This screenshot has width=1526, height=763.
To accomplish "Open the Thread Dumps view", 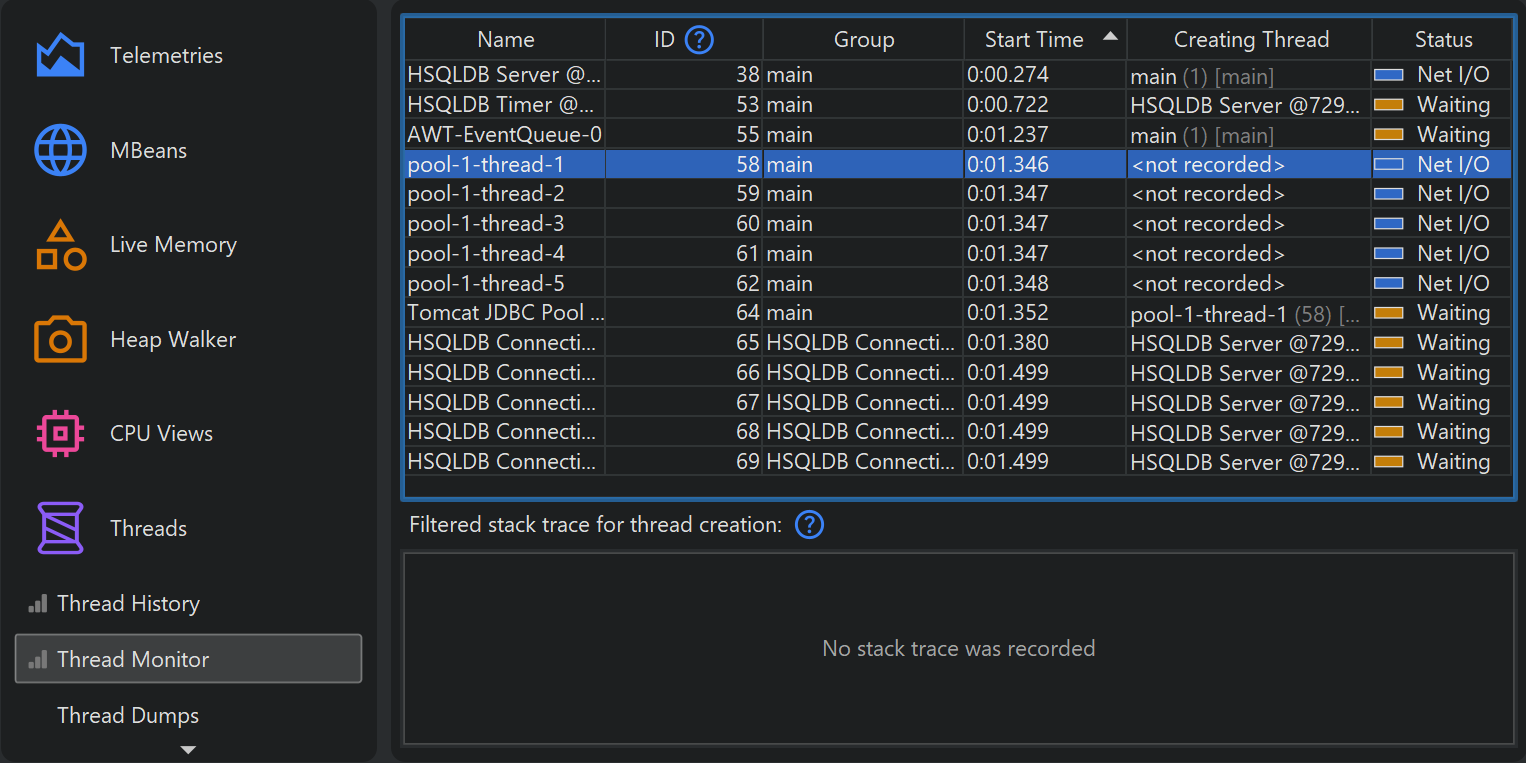I will [128, 716].
